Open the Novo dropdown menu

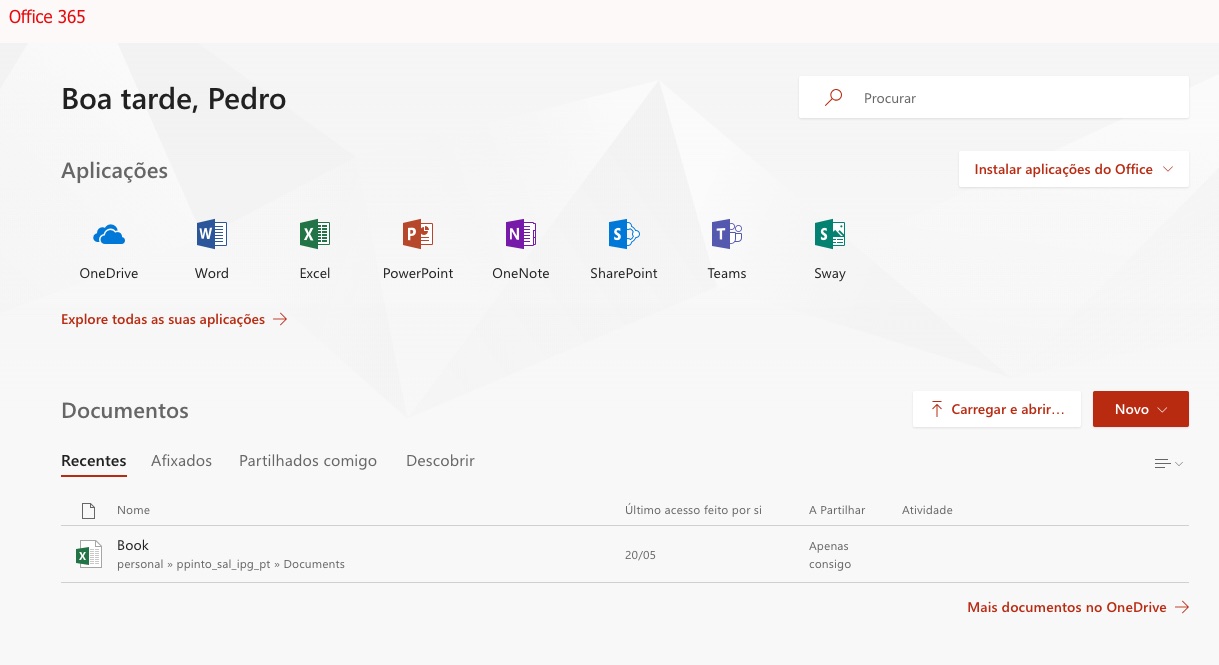coord(1140,409)
